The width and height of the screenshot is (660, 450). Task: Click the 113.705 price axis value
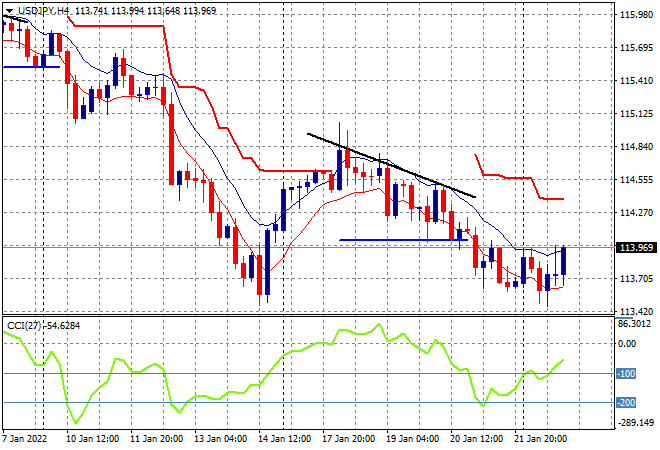pos(636,279)
